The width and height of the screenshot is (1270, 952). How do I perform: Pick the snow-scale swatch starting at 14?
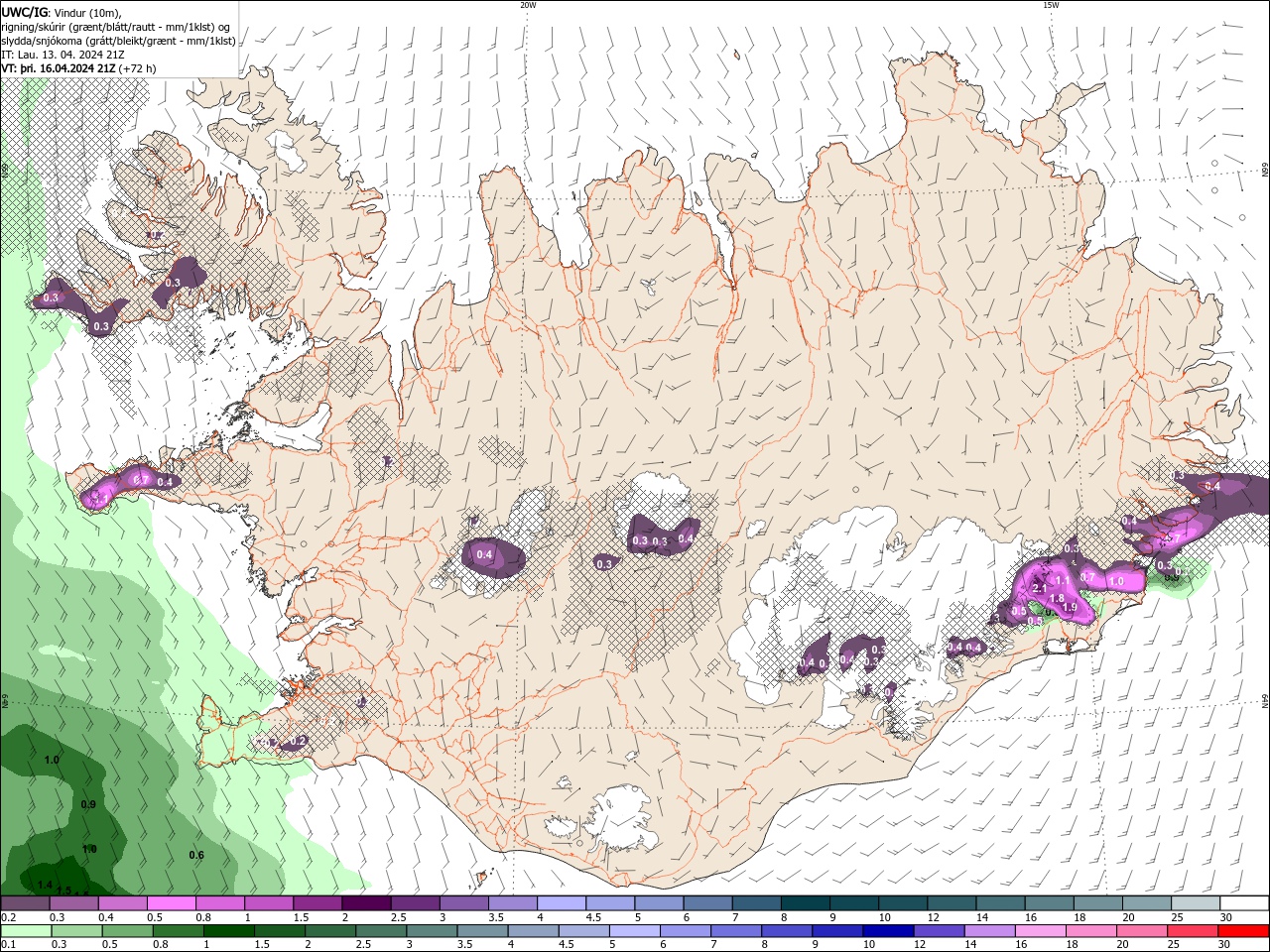[1000, 903]
